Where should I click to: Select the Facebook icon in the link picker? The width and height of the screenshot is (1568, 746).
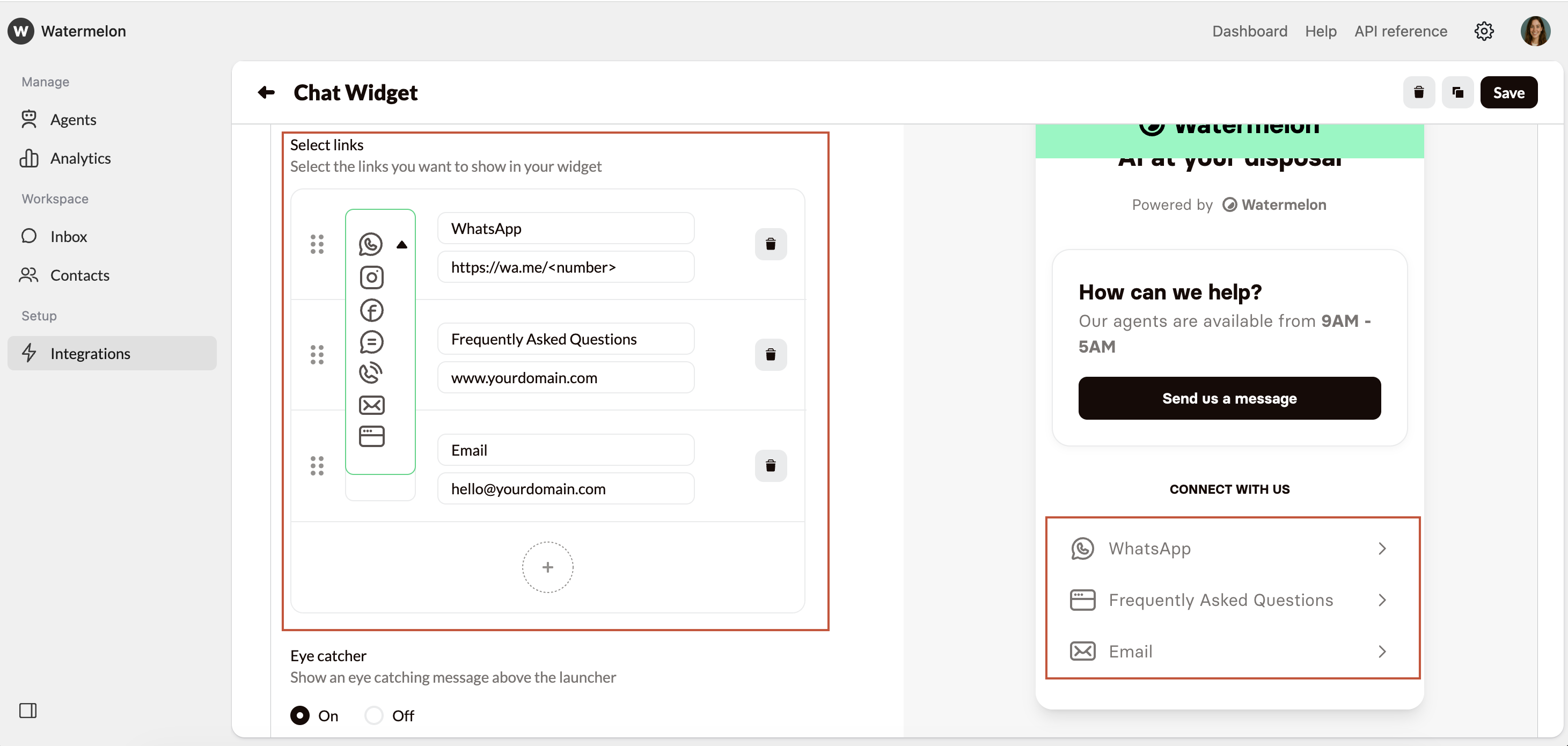371,311
